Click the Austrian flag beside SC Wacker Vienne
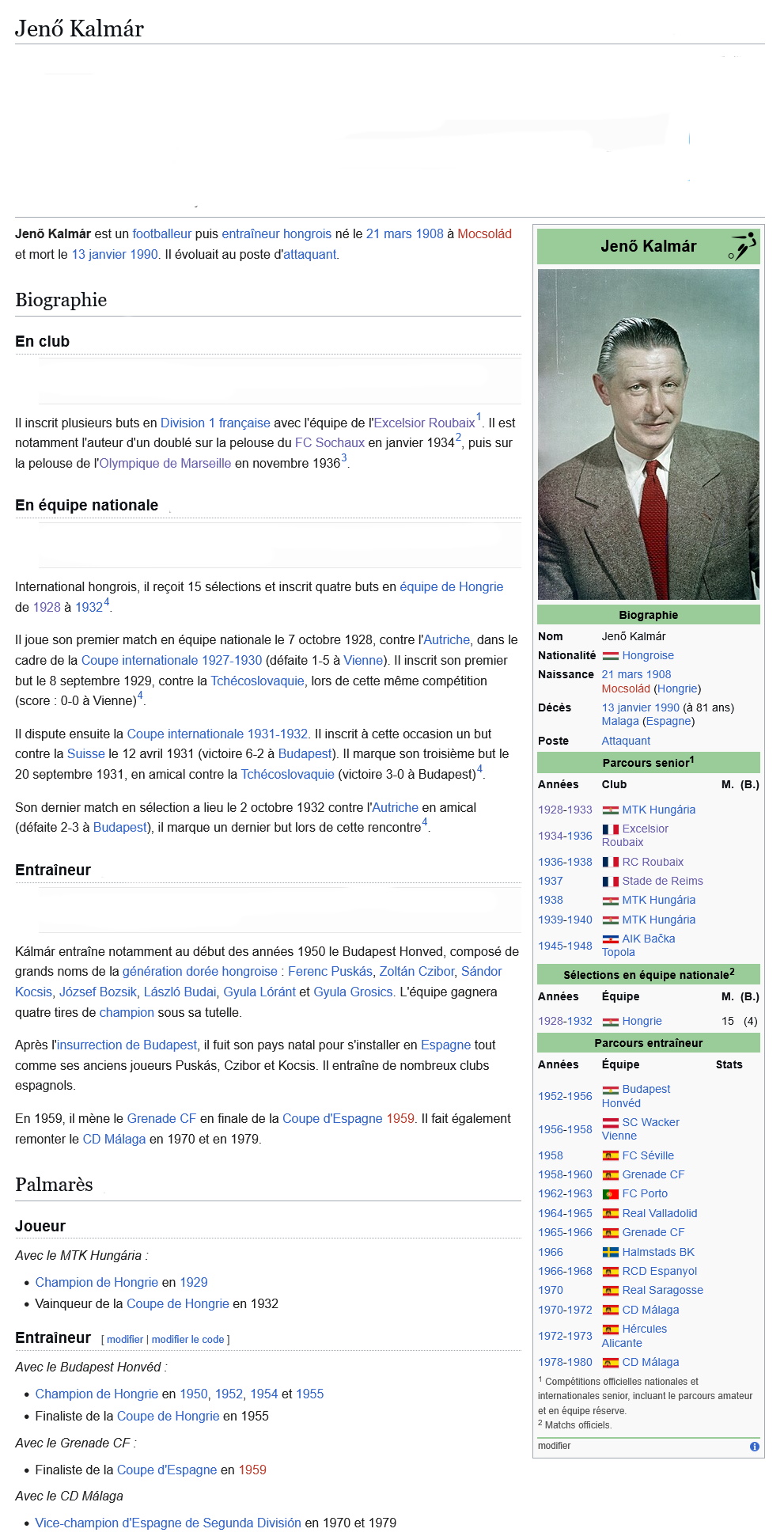784x1540 pixels. coord(610,1122)
